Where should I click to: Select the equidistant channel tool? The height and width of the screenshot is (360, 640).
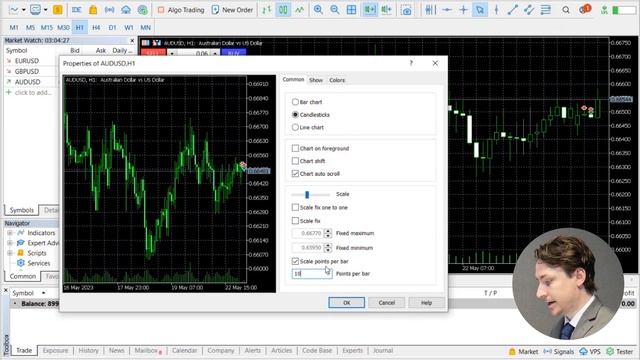tap(529, 9)
